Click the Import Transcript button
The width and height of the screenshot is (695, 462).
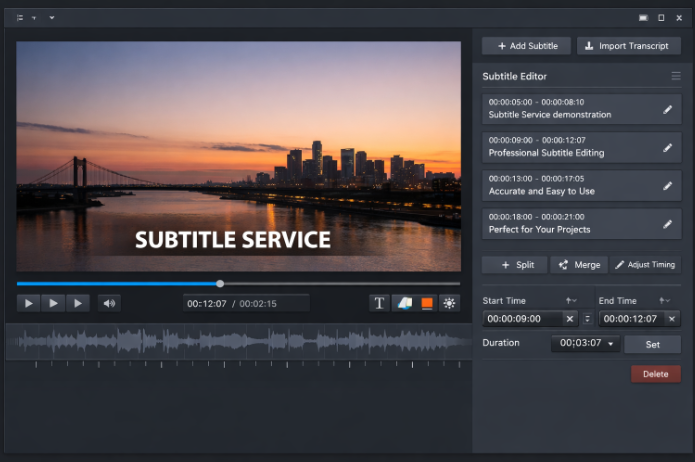coord(628,46)
